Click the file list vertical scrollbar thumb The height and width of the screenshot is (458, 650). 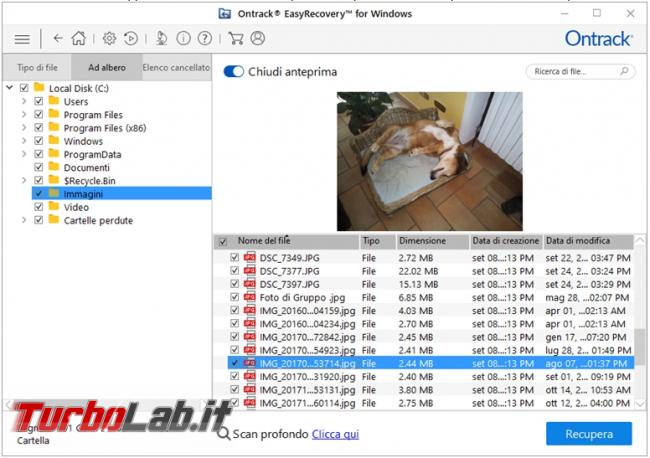(x=640, y=346)
